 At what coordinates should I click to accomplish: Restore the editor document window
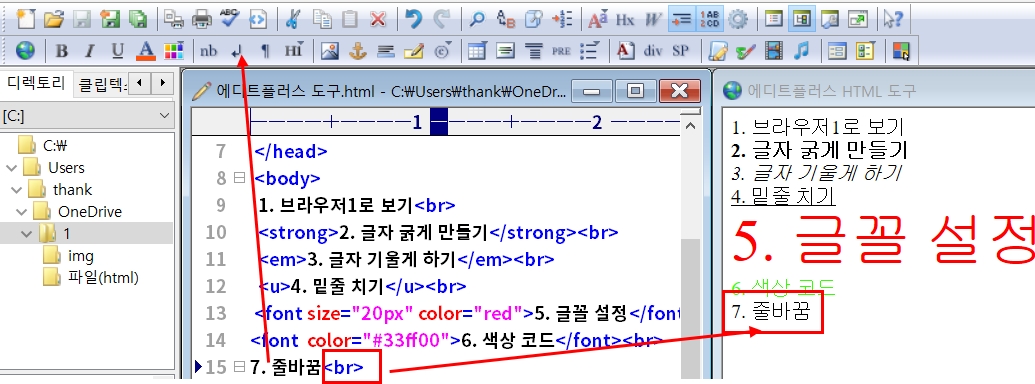click(x=635, y=91)
